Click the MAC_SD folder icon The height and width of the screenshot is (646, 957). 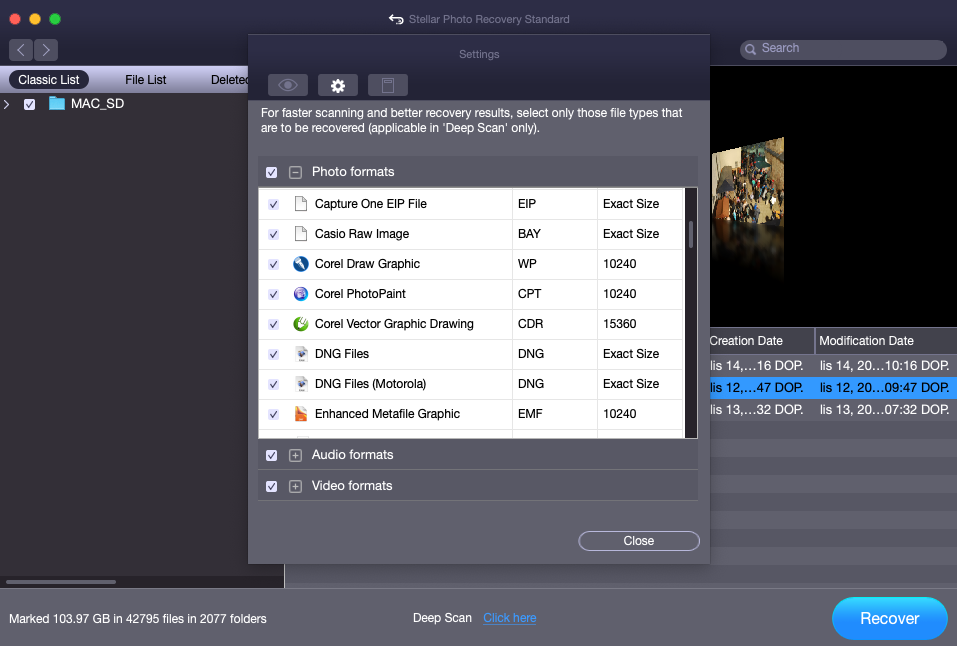coord(57,104)
